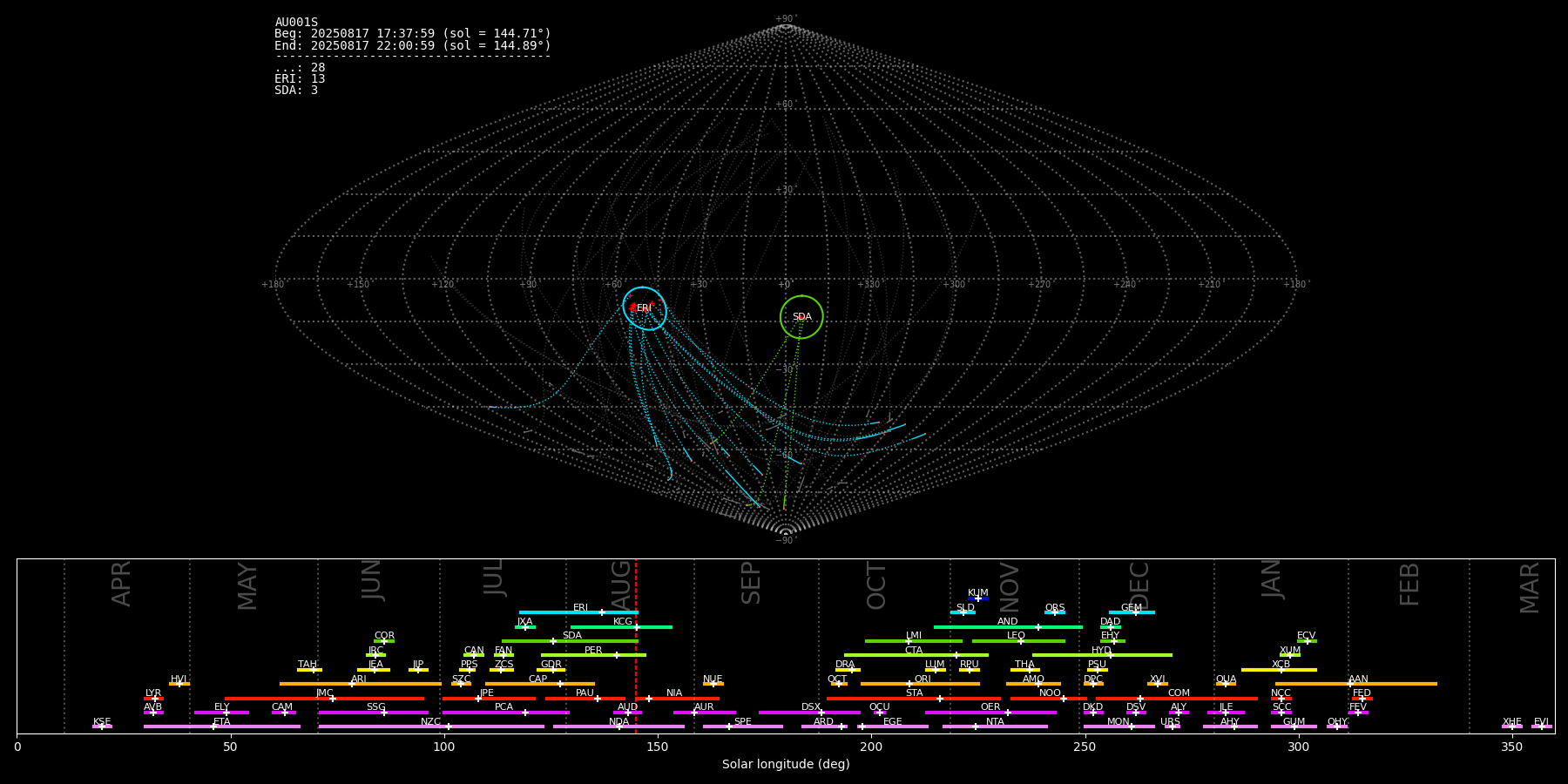Image resolution: width=1568 pixels, height=784 pixels.
Task: Click the NTA shower bar
Action: [995, 727]
